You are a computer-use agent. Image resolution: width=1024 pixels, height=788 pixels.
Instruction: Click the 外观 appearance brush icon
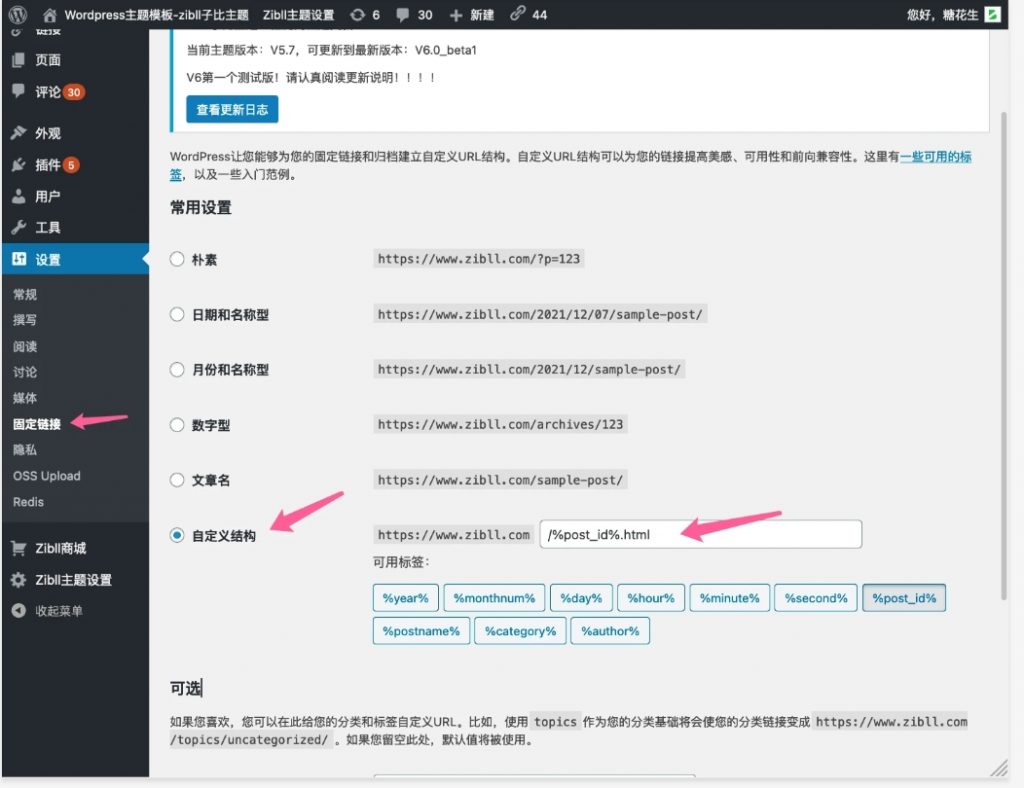point(18,133)
